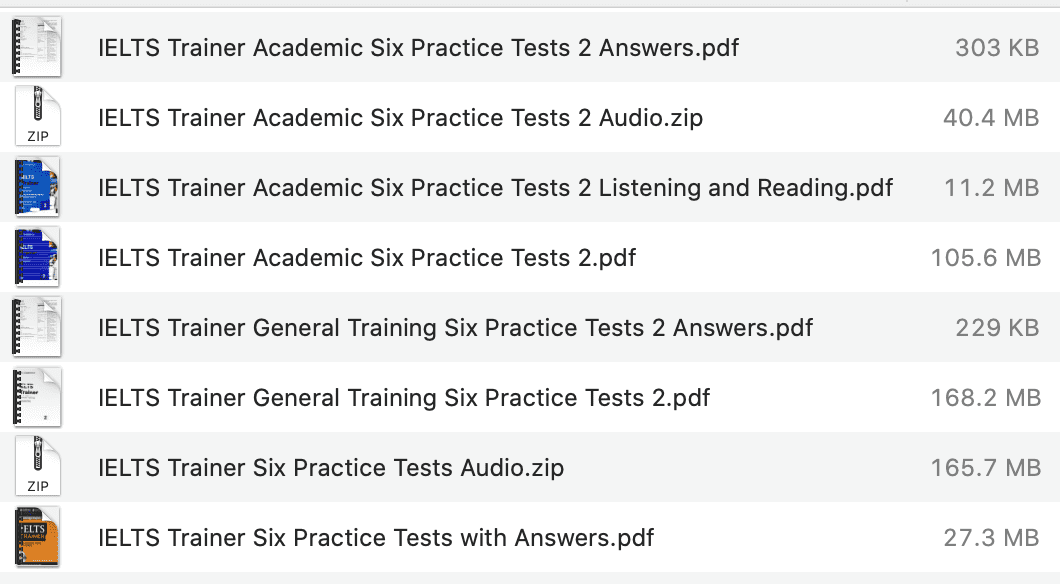1060x584 pixels.
Task: Select General Training Six Practice Tests 2 Answers.pdf
Action: [x=453, y=327]
